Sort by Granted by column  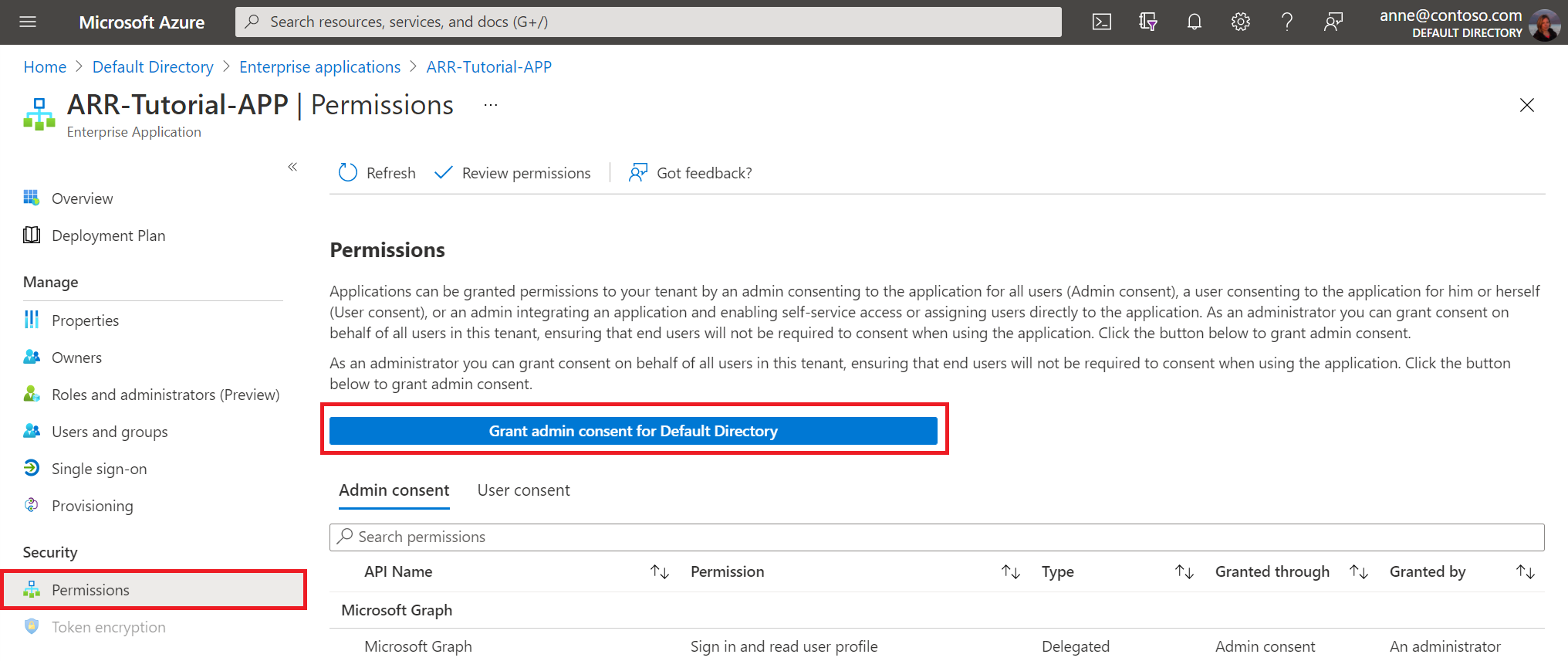point(1526,571)
